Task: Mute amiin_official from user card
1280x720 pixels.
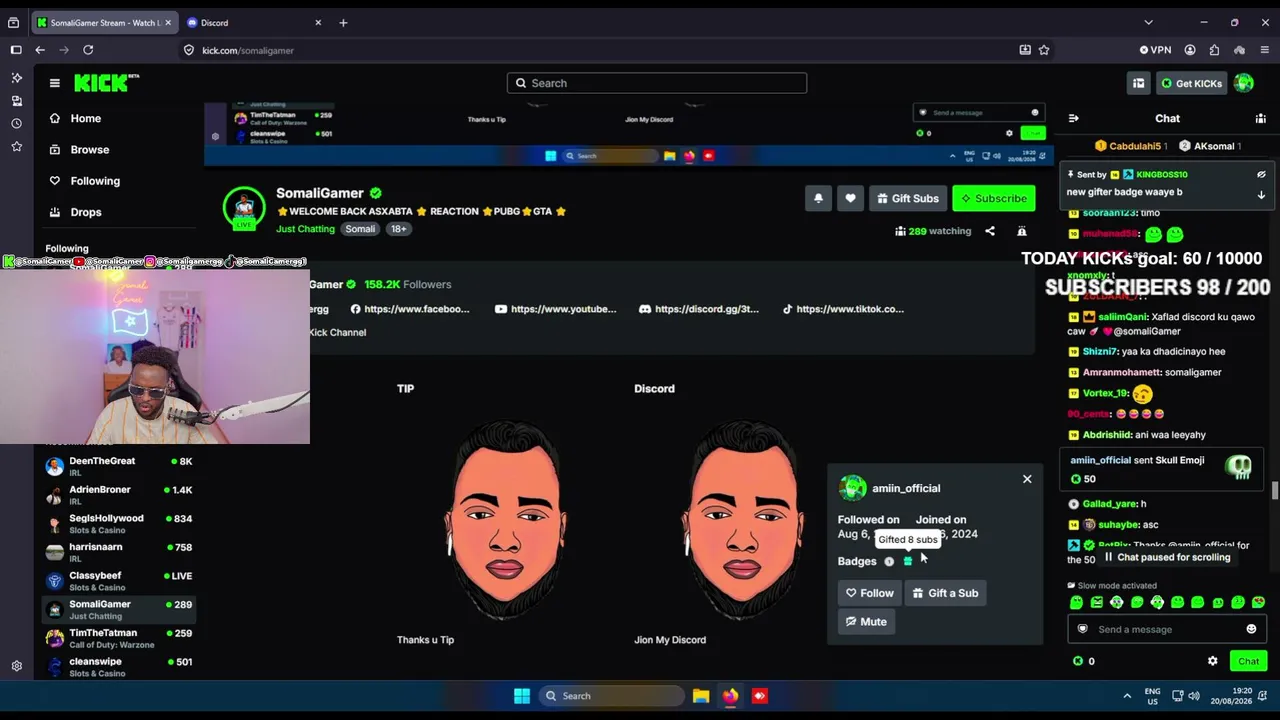Action: [x=866, y=622]
